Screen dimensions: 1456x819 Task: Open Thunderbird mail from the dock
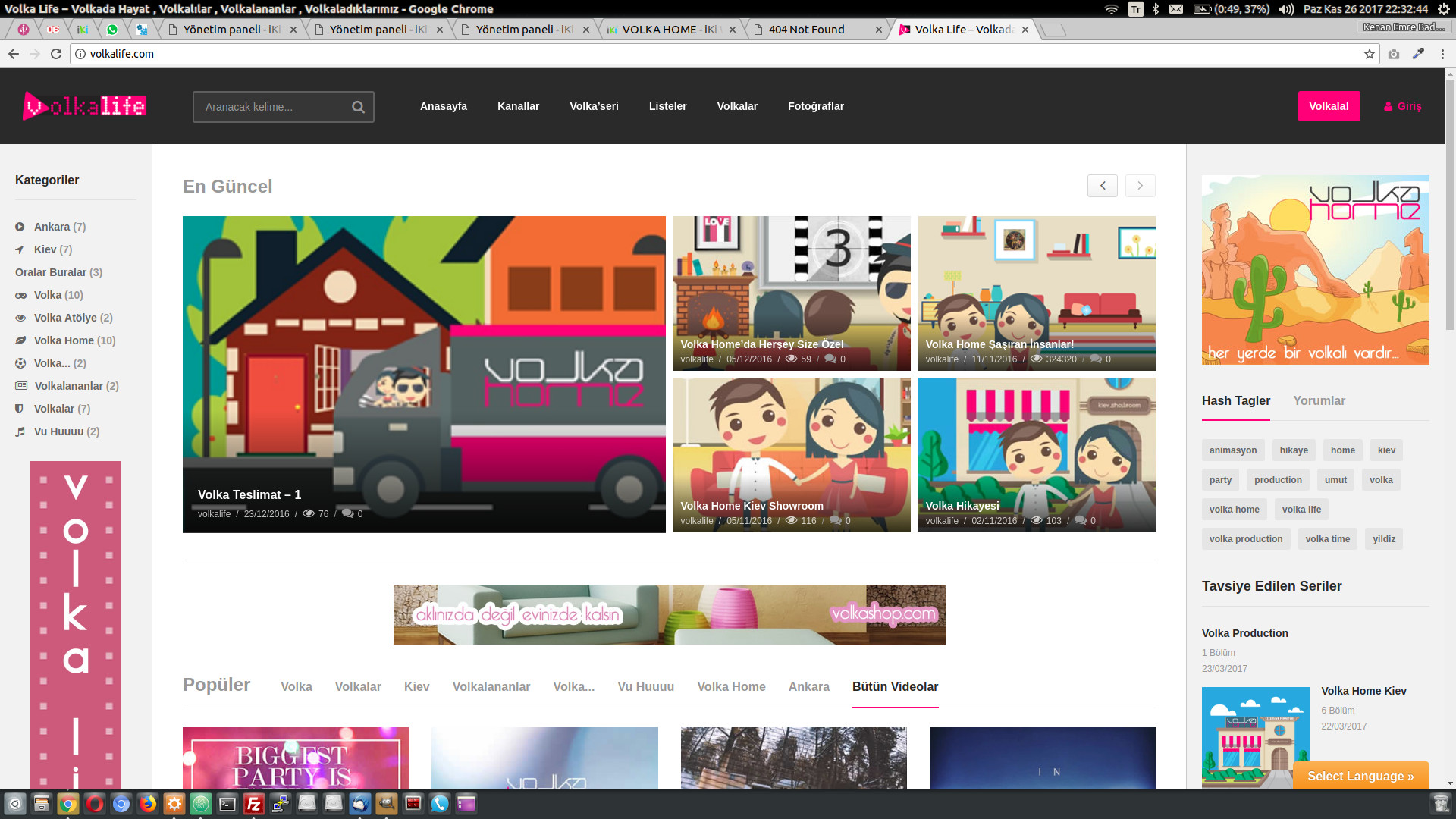tap(360, 804)
